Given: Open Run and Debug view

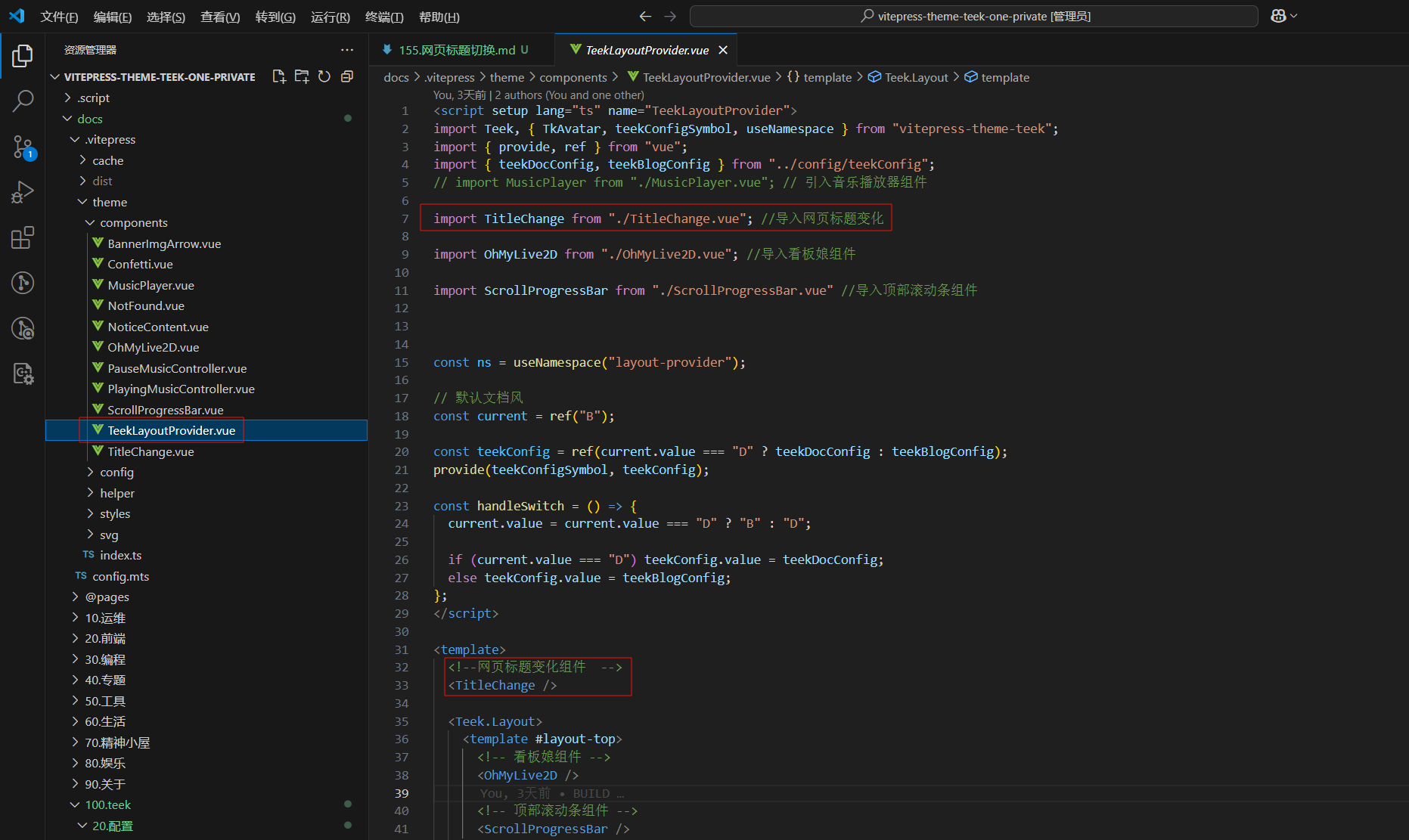Looking at the screenshot, I should [23, 192].
